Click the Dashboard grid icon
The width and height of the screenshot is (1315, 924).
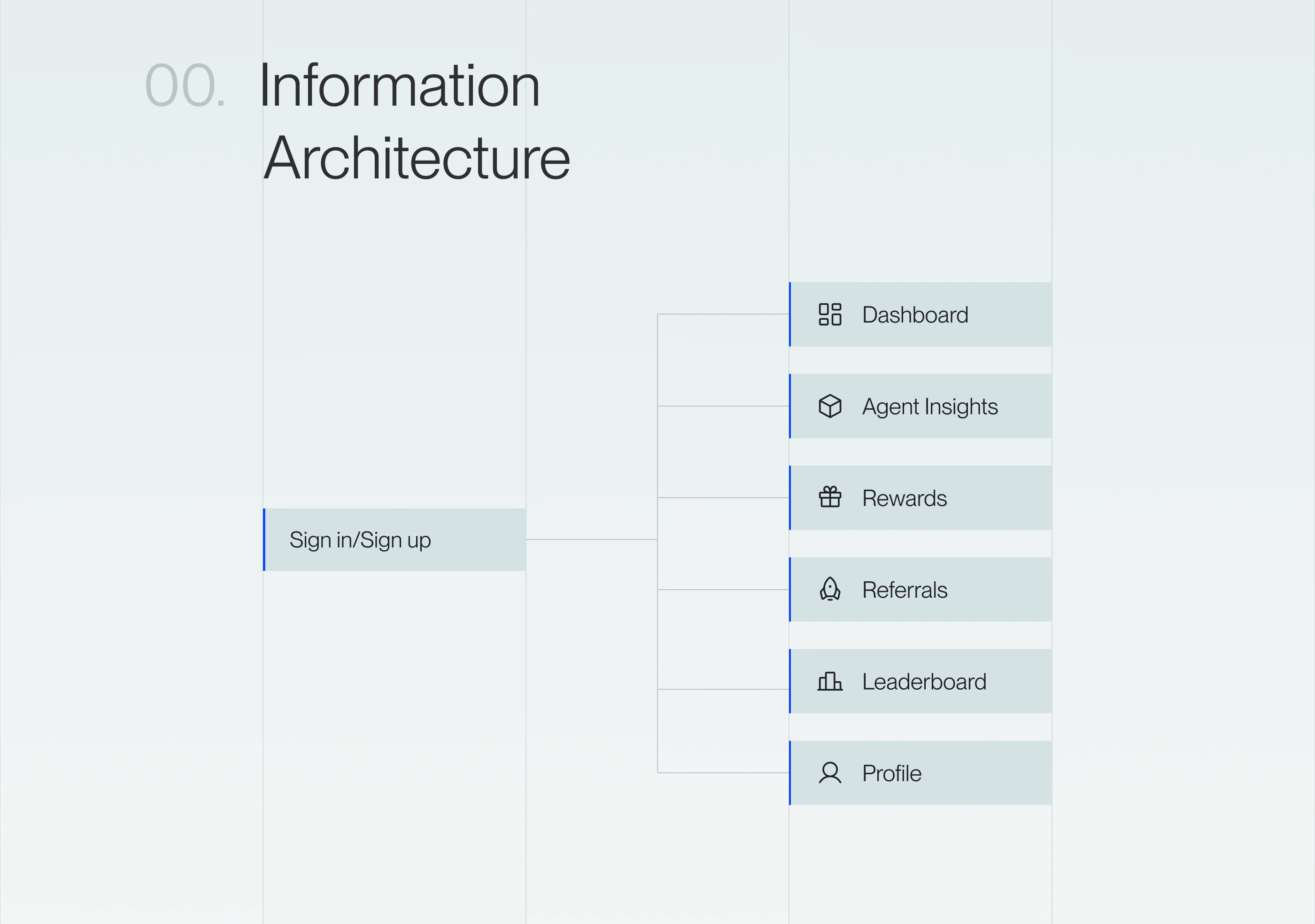(829, 314)
